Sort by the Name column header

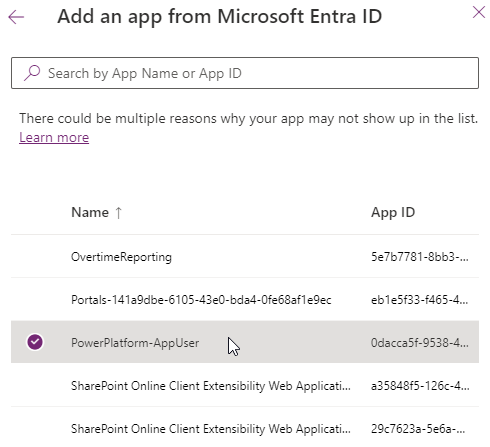click(x=90, y=212)
